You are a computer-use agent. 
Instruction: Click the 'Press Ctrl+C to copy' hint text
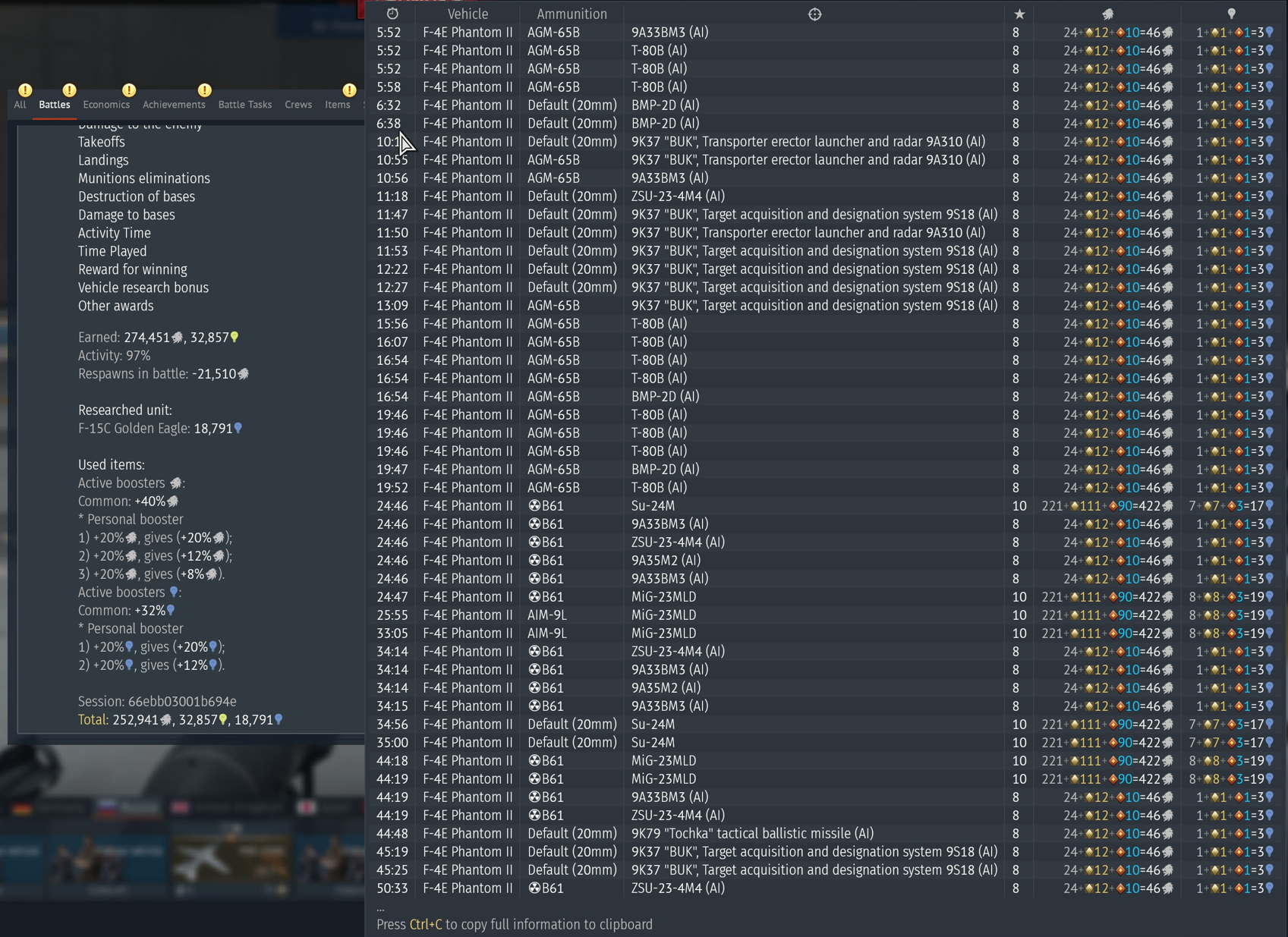tap(515, 924)
